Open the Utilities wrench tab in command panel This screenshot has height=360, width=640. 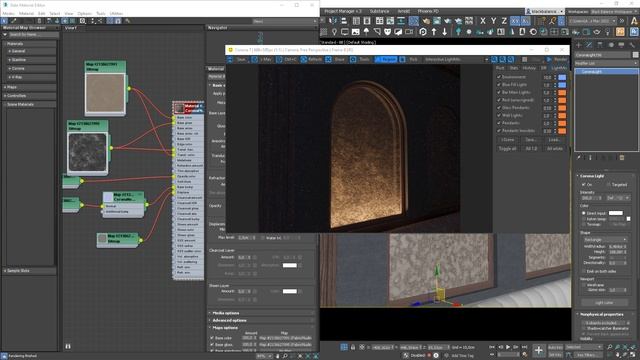pyautogui.click(x=632, y=45)
